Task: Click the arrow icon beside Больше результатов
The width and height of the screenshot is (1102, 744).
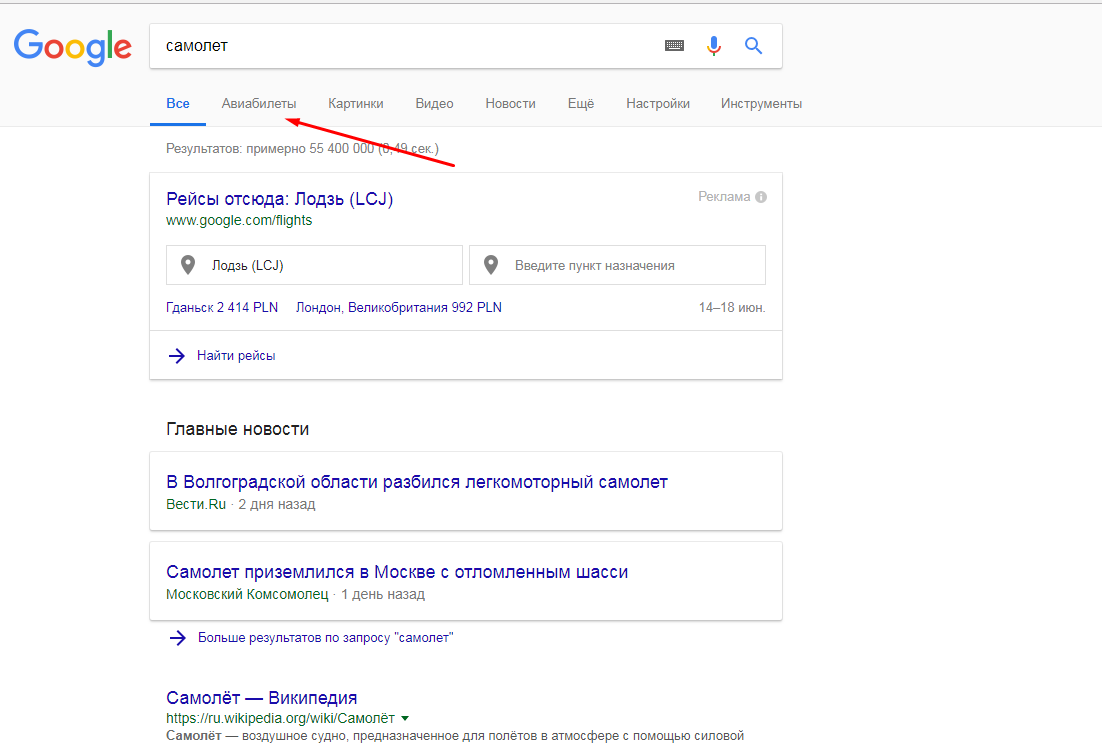Action: point(178,638)
